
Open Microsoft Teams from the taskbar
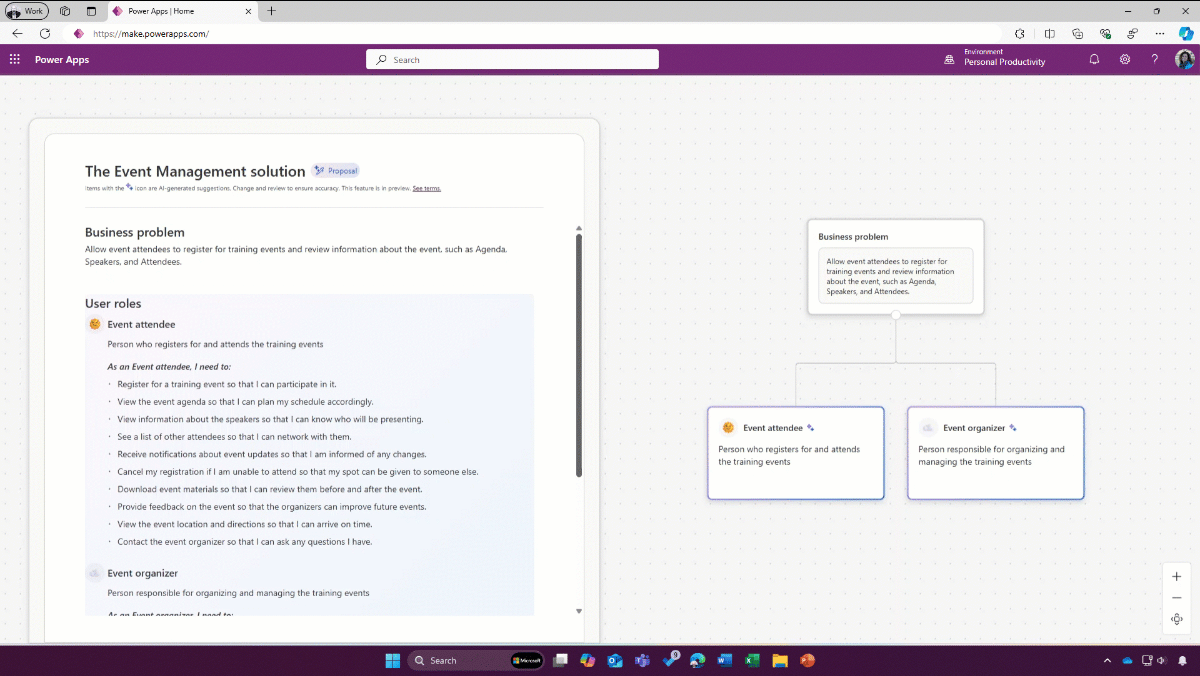click(x=641, y=660)
